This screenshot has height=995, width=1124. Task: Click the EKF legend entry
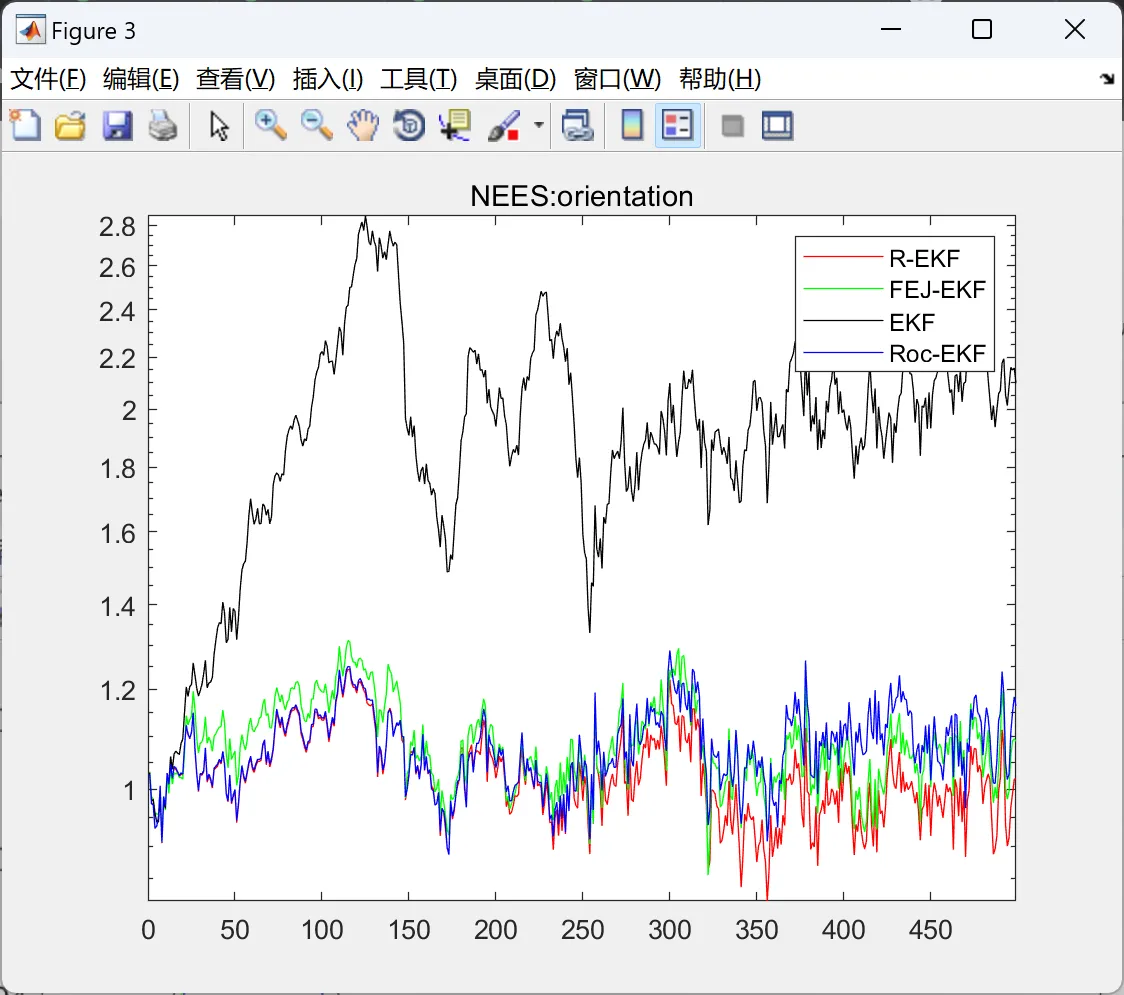912,322
